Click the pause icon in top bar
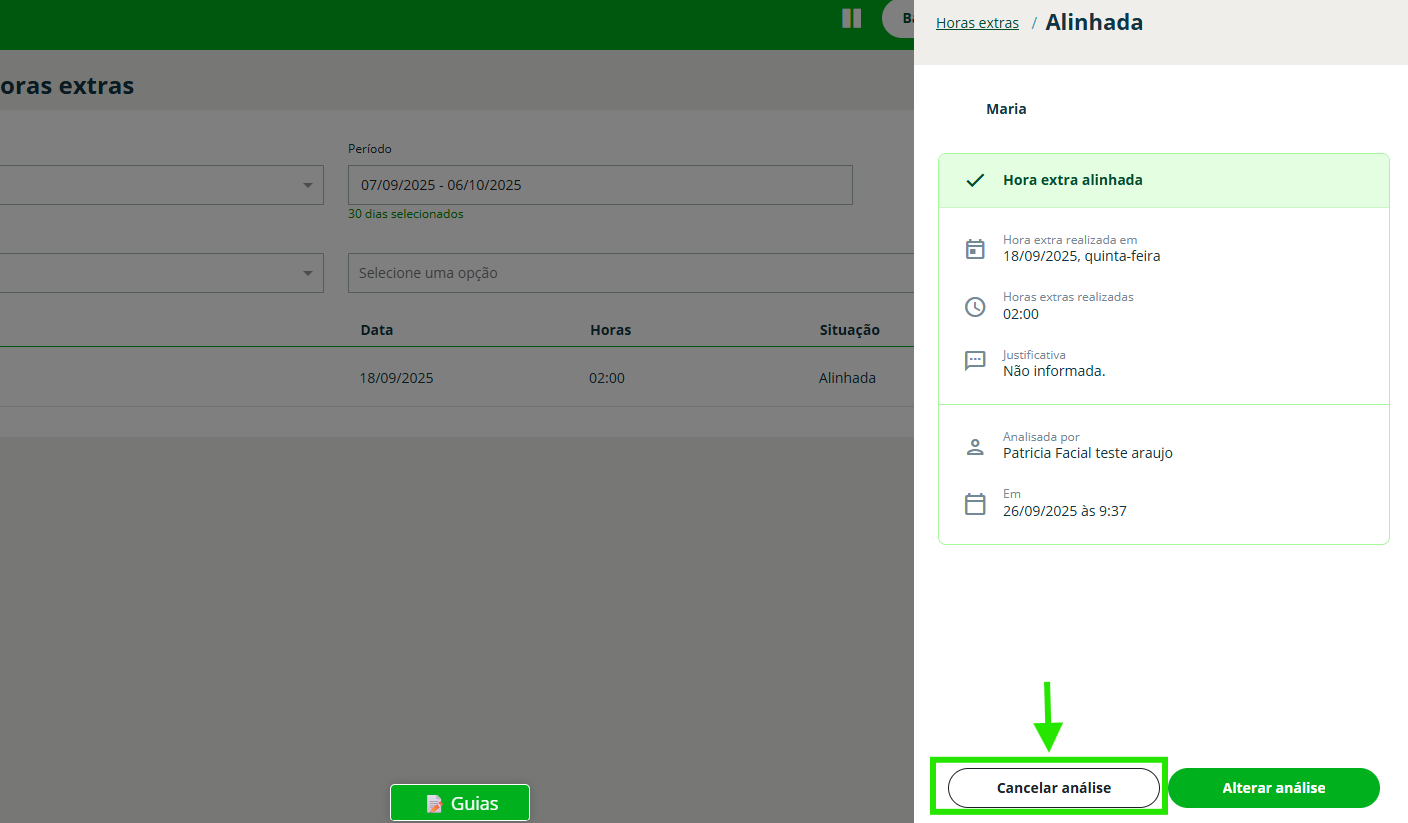The width and height of the screenshot is (1408, 823). click(x=851, y=18)
